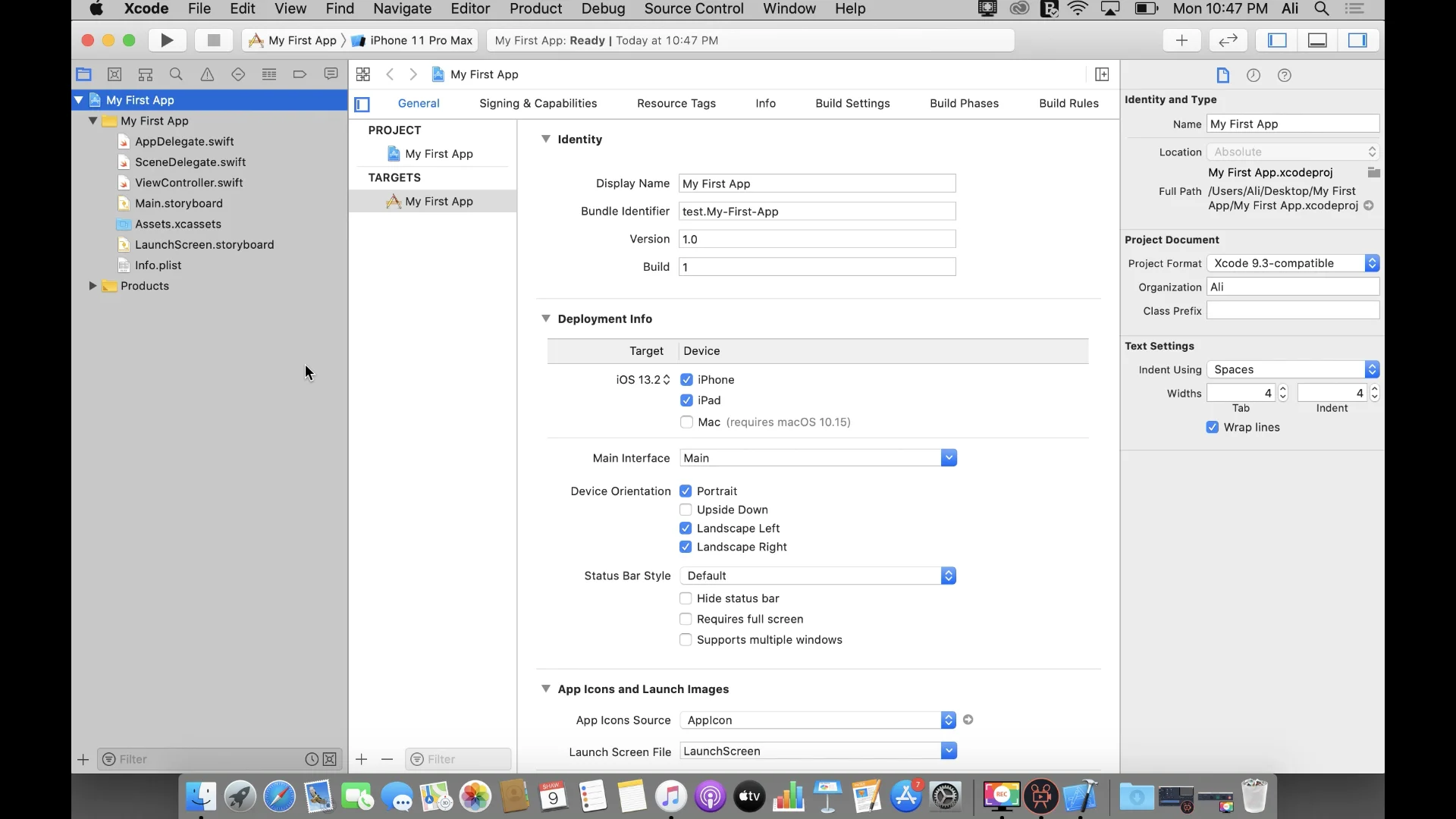The image size is (1456, 819).
Task: Open the Breakpoint navigator
Action: pyautogui.click(x=300, y=74)
